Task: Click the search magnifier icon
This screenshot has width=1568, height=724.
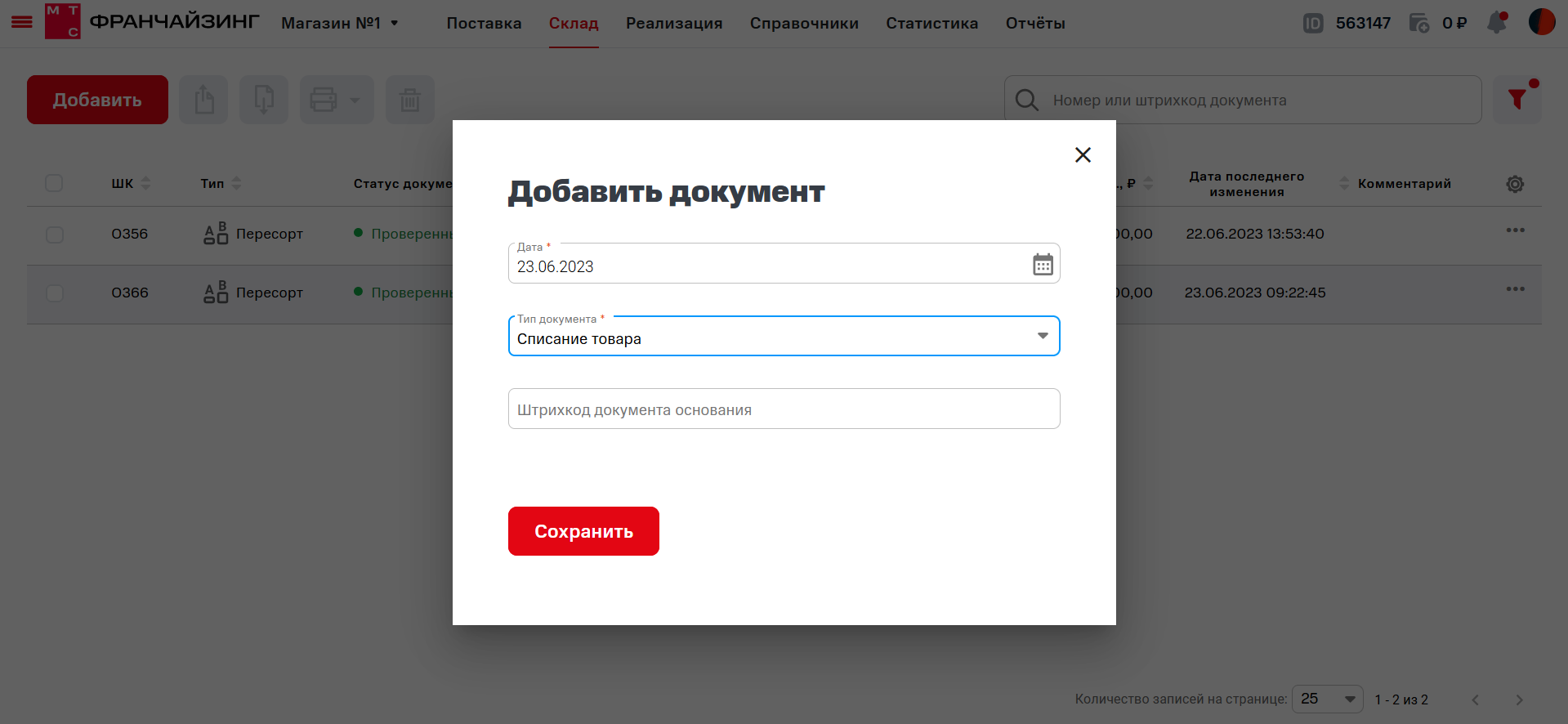Action: tap(1026, 100)
